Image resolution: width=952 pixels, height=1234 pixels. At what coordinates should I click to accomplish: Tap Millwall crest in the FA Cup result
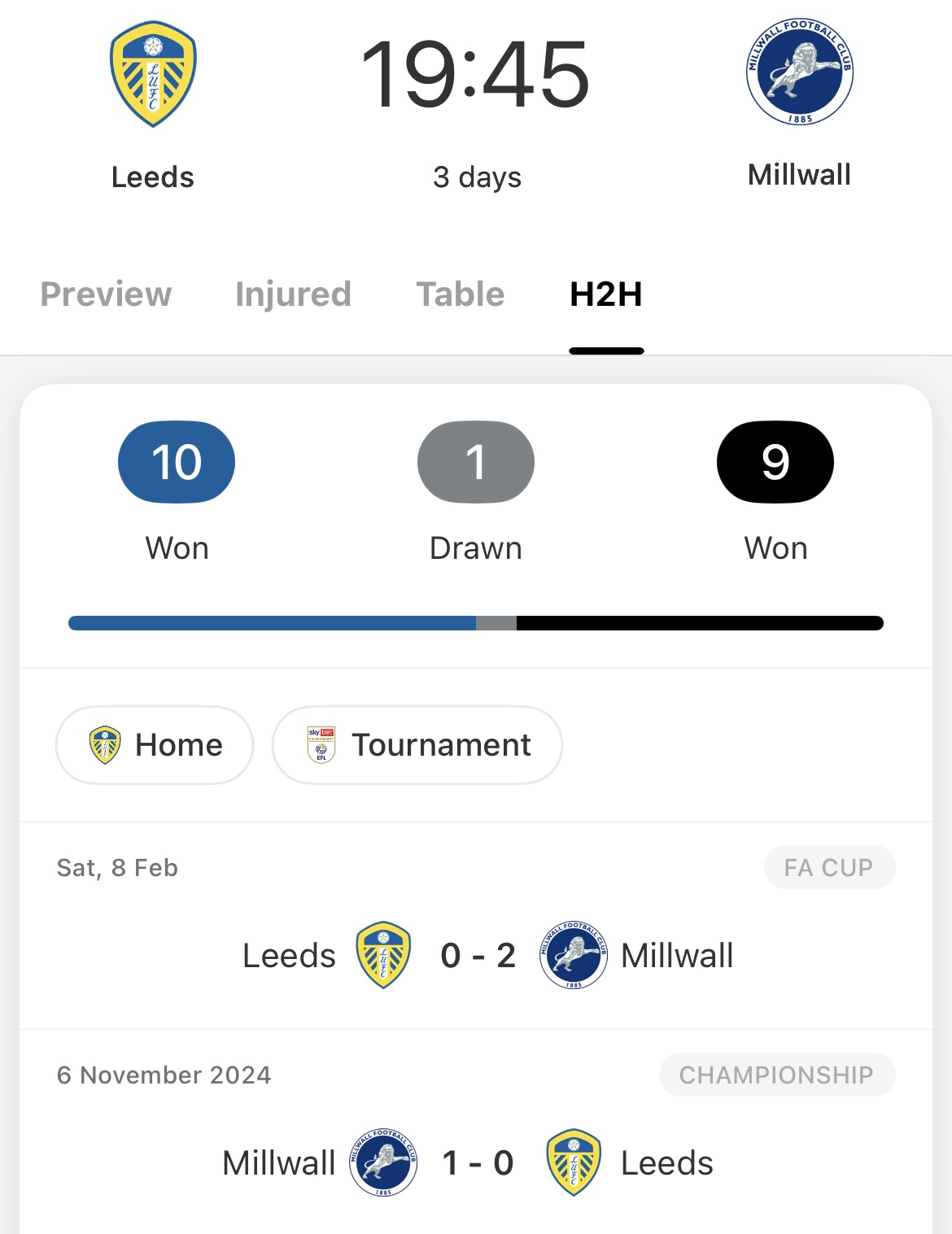tap(574, 955)
